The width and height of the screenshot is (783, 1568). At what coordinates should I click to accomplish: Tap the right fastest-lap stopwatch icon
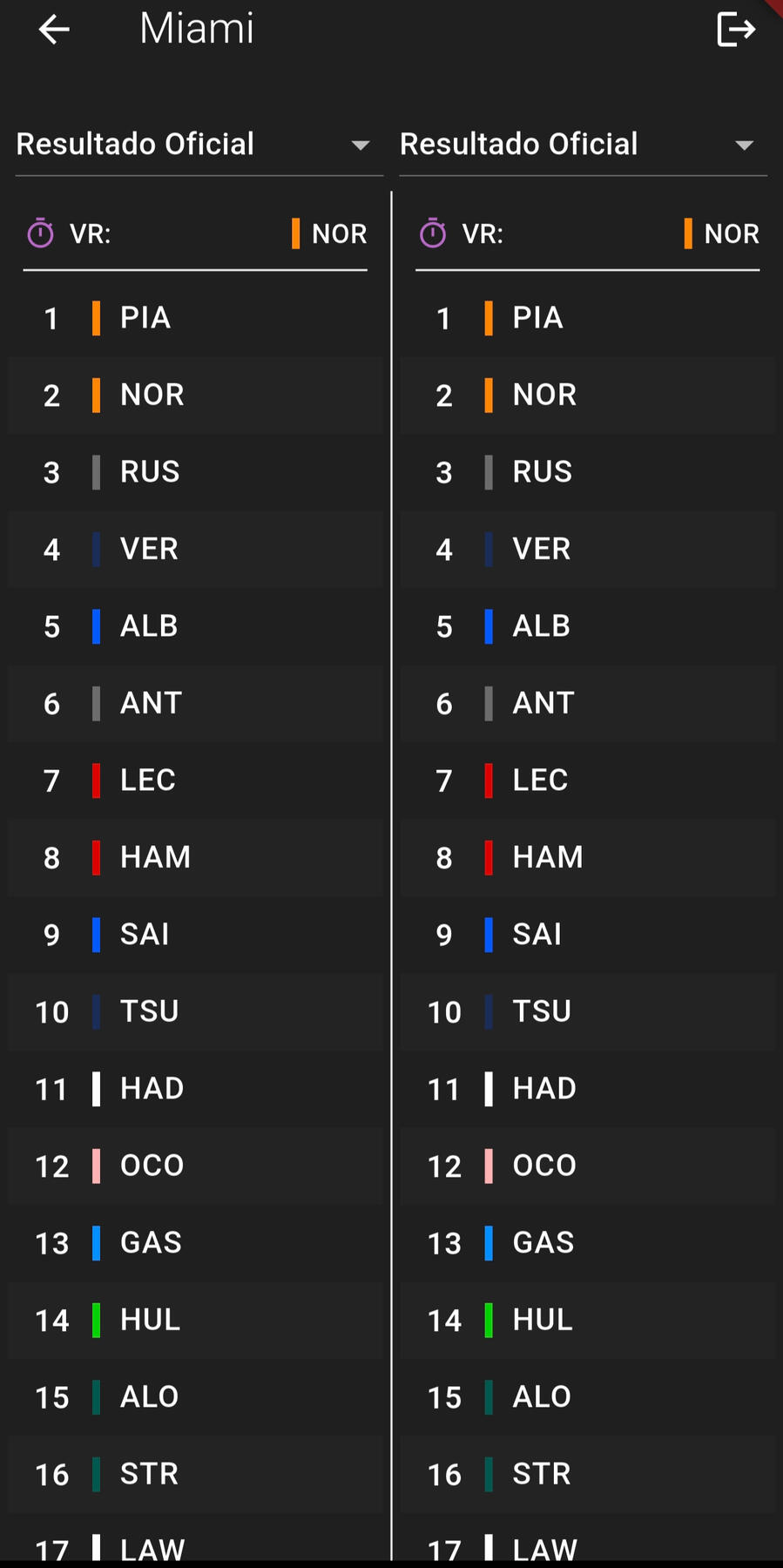click(433, 233)
